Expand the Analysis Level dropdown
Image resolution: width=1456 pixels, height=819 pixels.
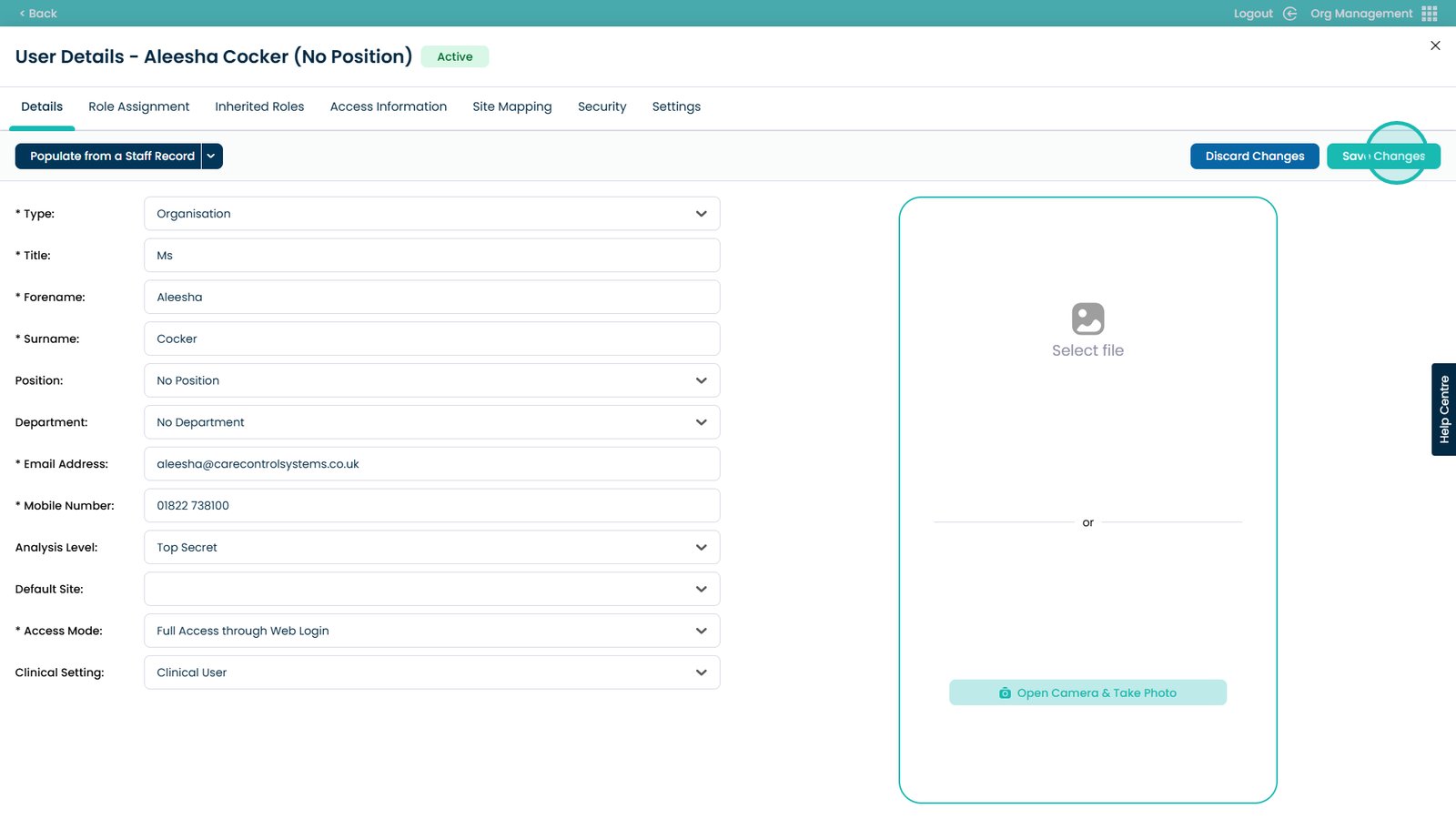(x=431, y=548)
